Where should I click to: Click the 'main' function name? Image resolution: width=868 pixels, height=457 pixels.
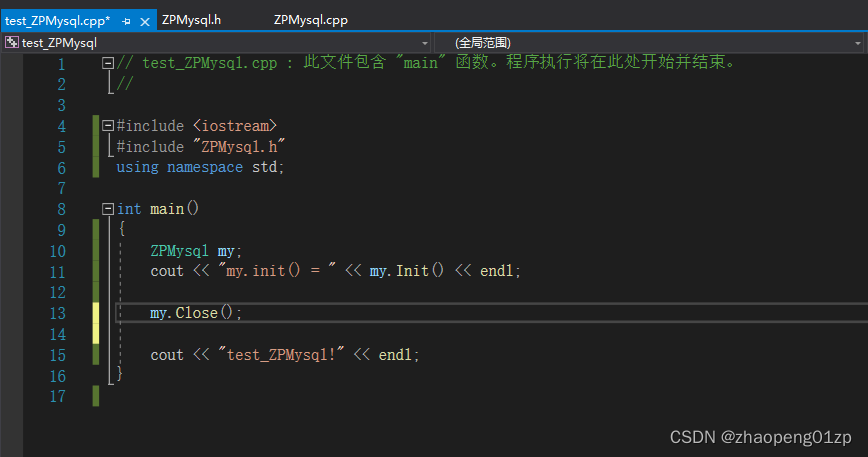(167, 209)
